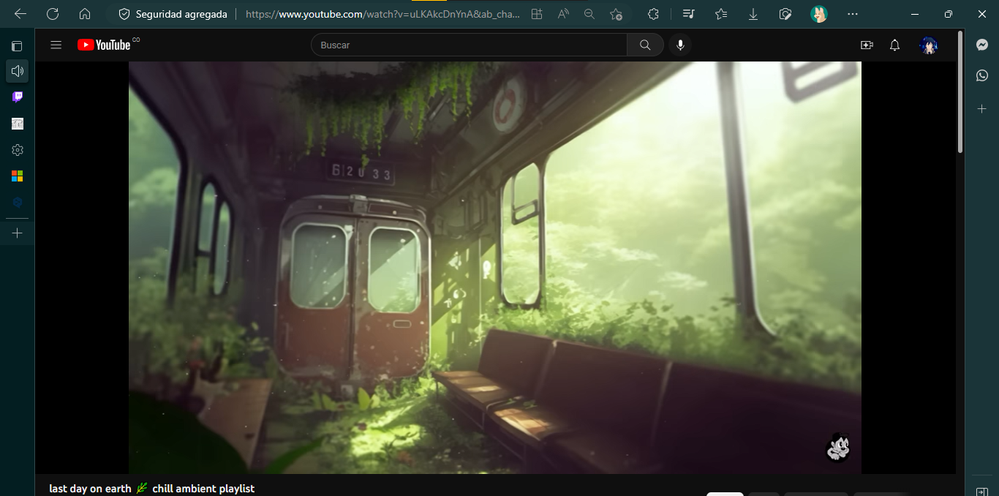This screenshot has width=999, height=496.
Task: Open the media playlist toolbar icon
Action: click(688, 14)
